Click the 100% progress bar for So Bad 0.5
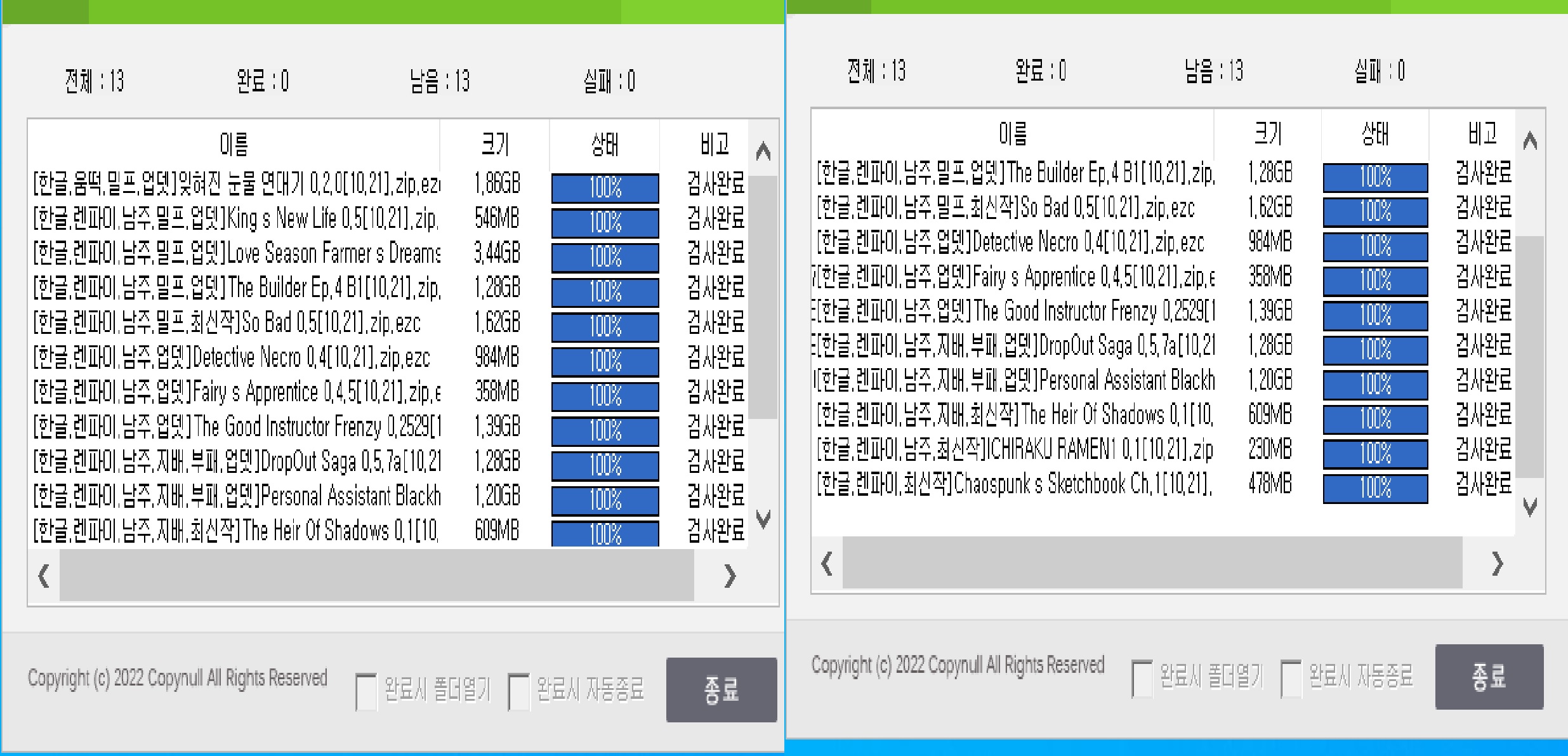 tap(604, 327)
